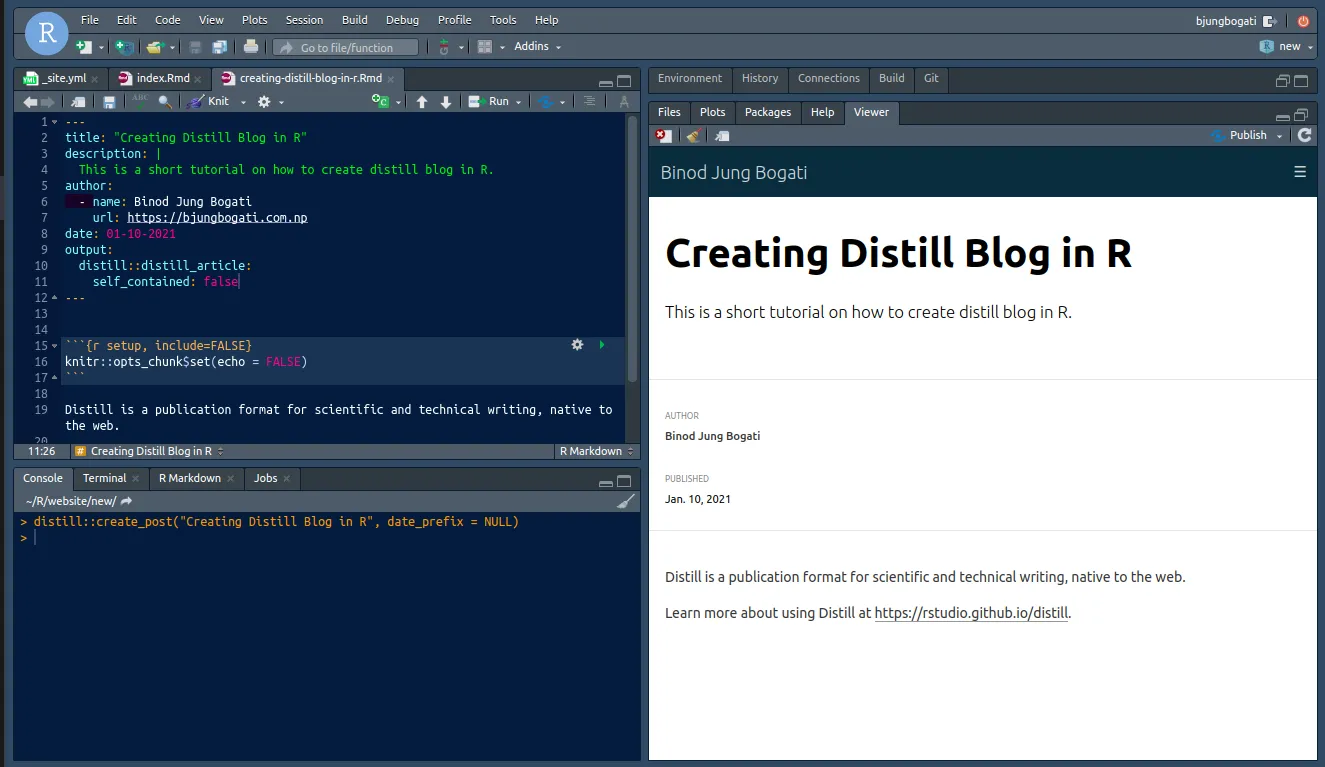Click the insert new code chunk icon

coord(380,101)
